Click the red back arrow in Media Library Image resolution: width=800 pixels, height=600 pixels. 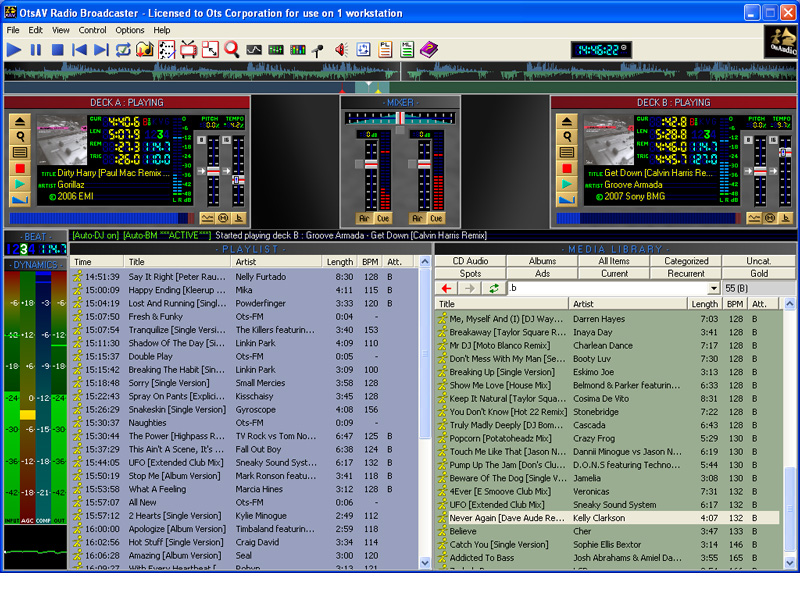pyautogui.click(x=447, y=288)
